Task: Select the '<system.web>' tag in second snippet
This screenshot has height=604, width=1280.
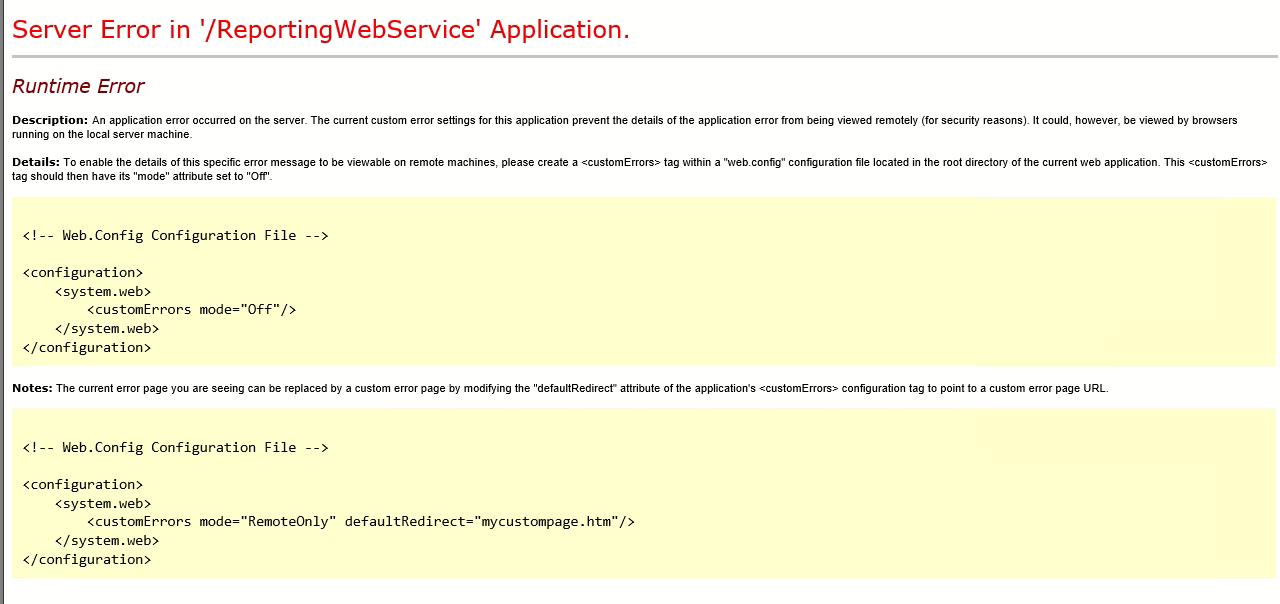Action: click(x=103, y=502)
